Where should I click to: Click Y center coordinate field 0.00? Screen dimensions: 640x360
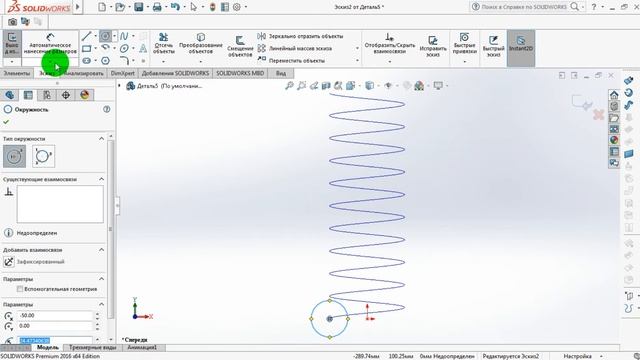pyautogui.click(x=56, y=326)
